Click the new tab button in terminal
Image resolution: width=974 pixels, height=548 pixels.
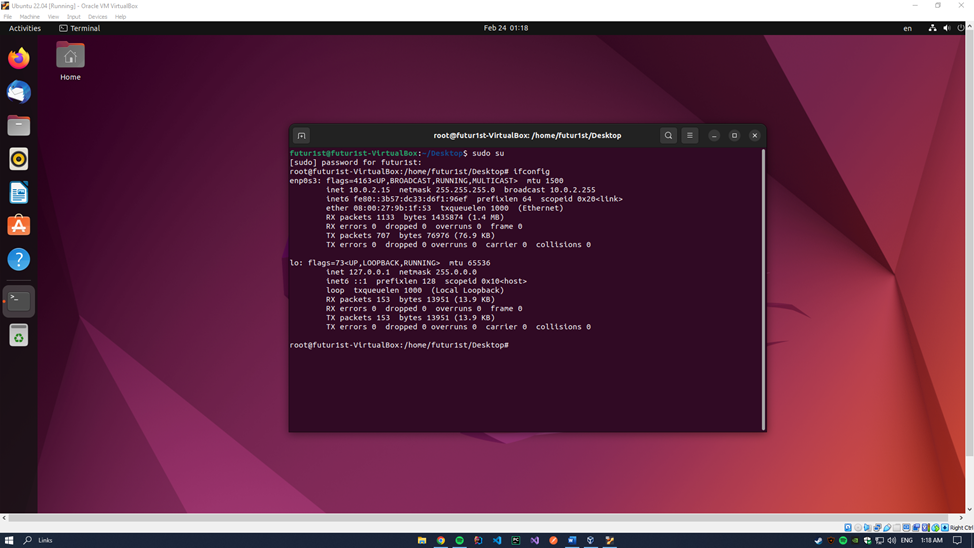pos(301,135)
